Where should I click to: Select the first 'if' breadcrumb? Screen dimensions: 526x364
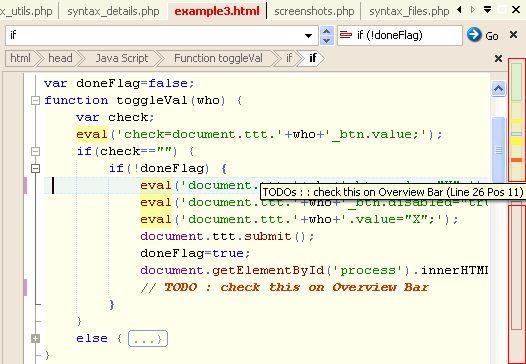[x=289, y=58]
